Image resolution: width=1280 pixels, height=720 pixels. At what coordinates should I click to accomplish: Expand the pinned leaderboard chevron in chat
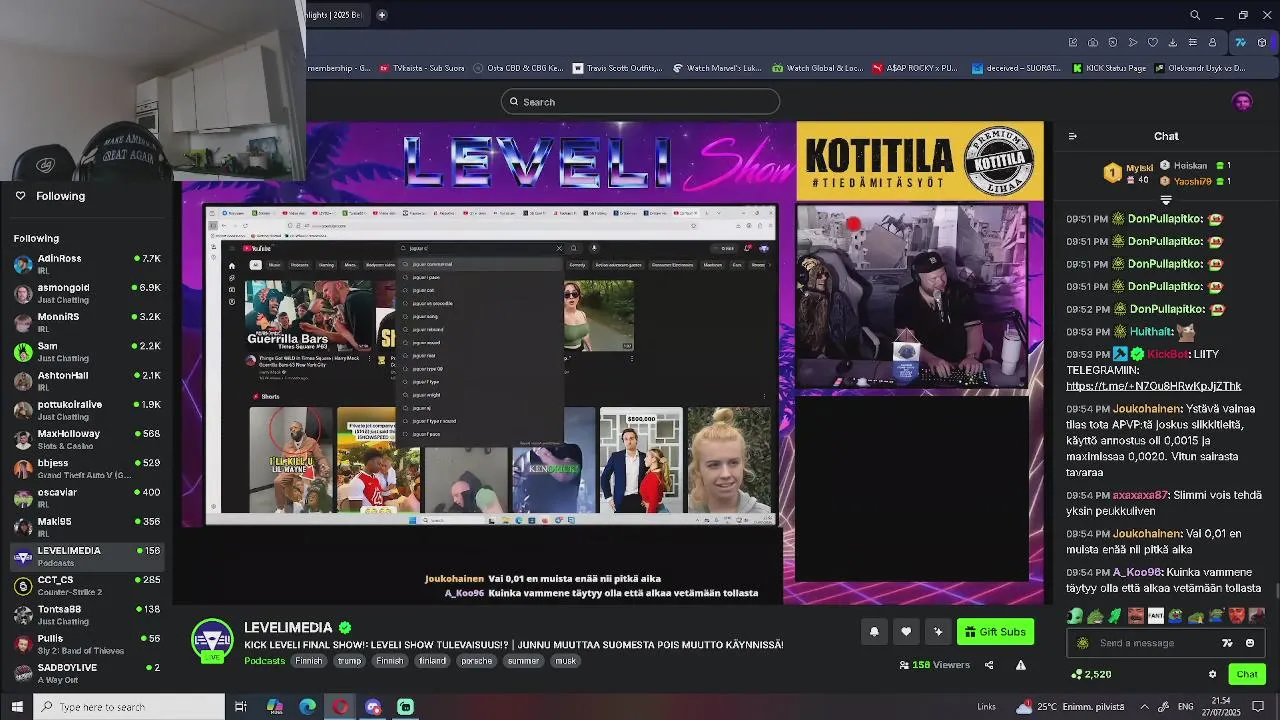point(1166,200)
